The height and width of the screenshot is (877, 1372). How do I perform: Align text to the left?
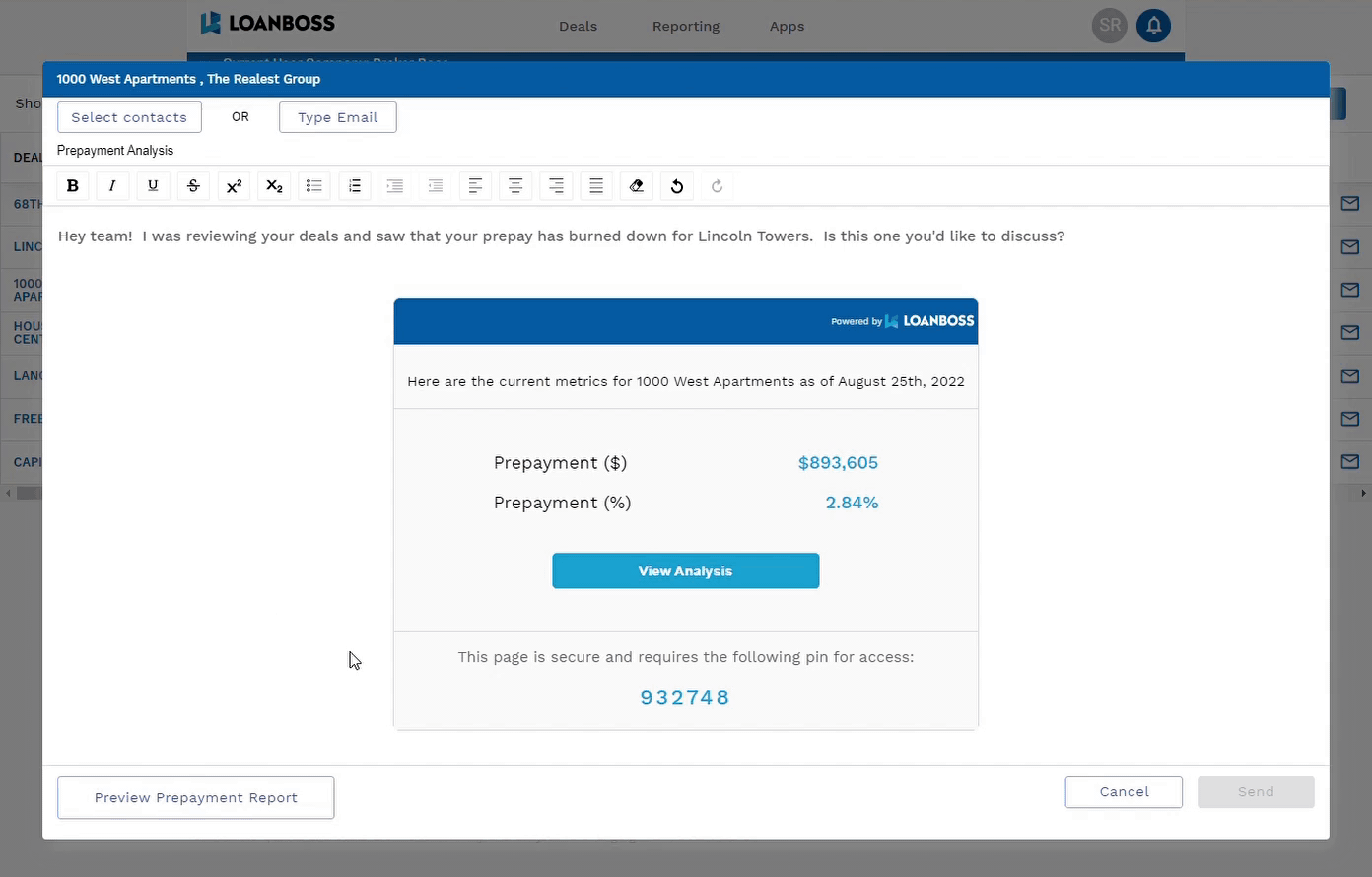click(x=475, y=186)
